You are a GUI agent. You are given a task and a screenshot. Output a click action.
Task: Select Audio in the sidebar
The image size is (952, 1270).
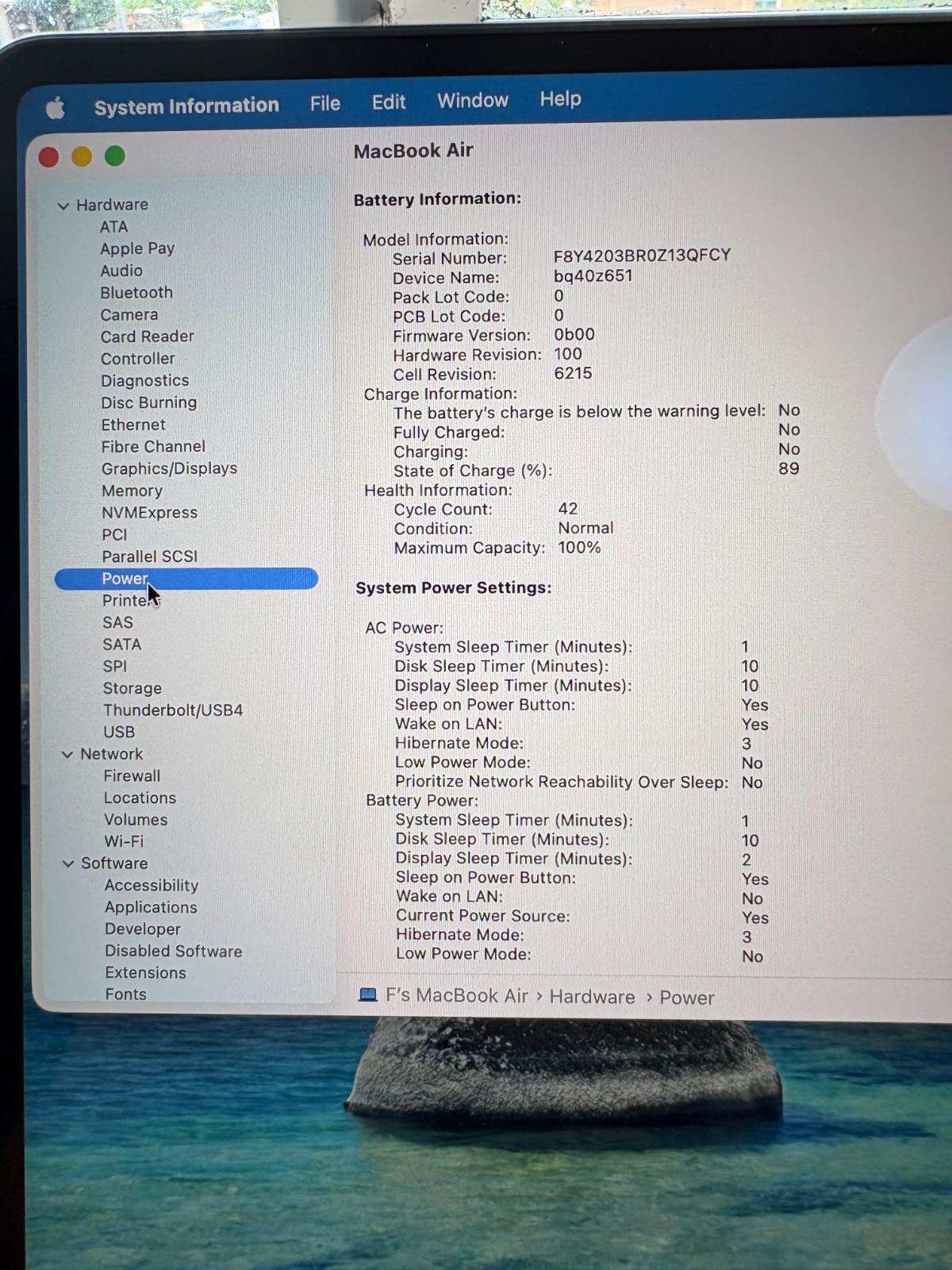point(121,271)
